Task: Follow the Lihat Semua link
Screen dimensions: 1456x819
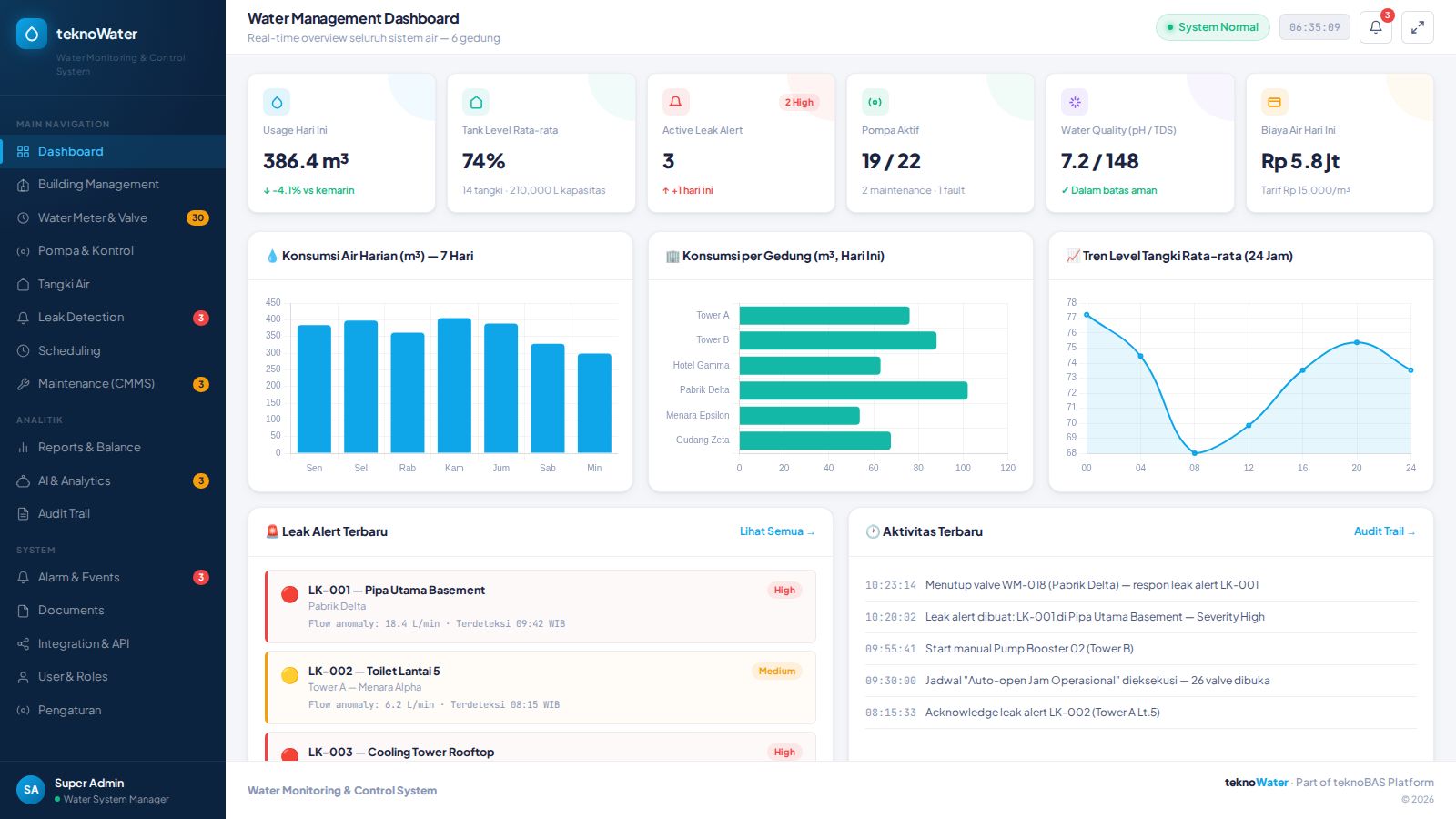Action: [x=777, y=531]
